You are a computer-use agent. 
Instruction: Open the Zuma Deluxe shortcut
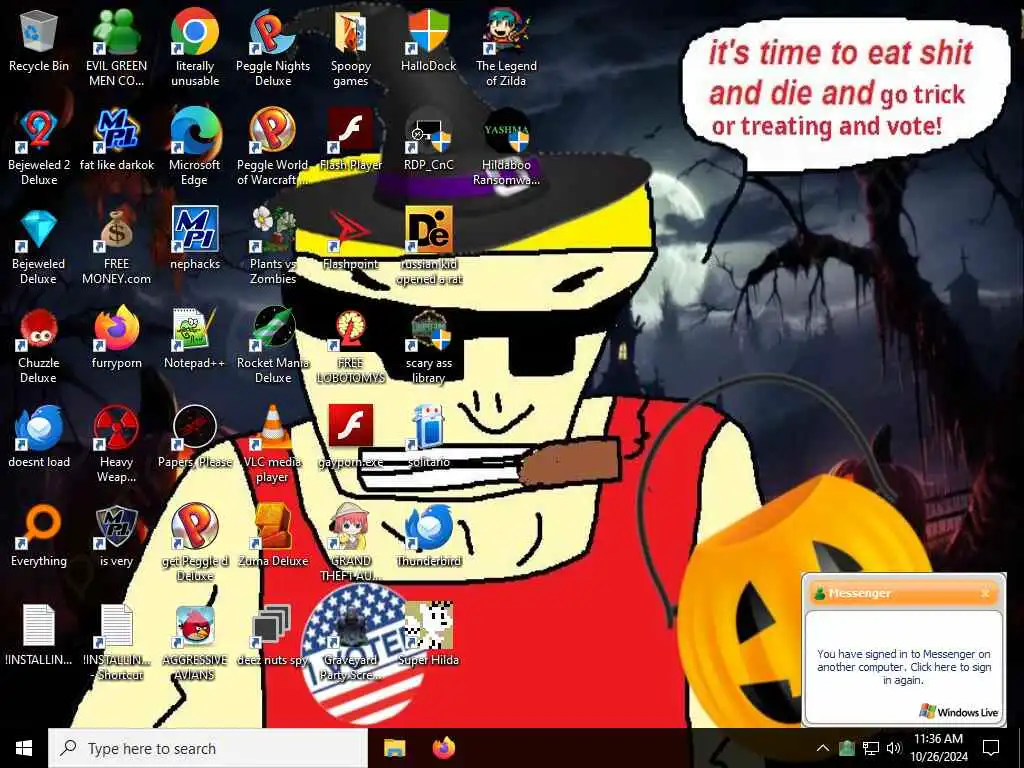pos(273,528)
